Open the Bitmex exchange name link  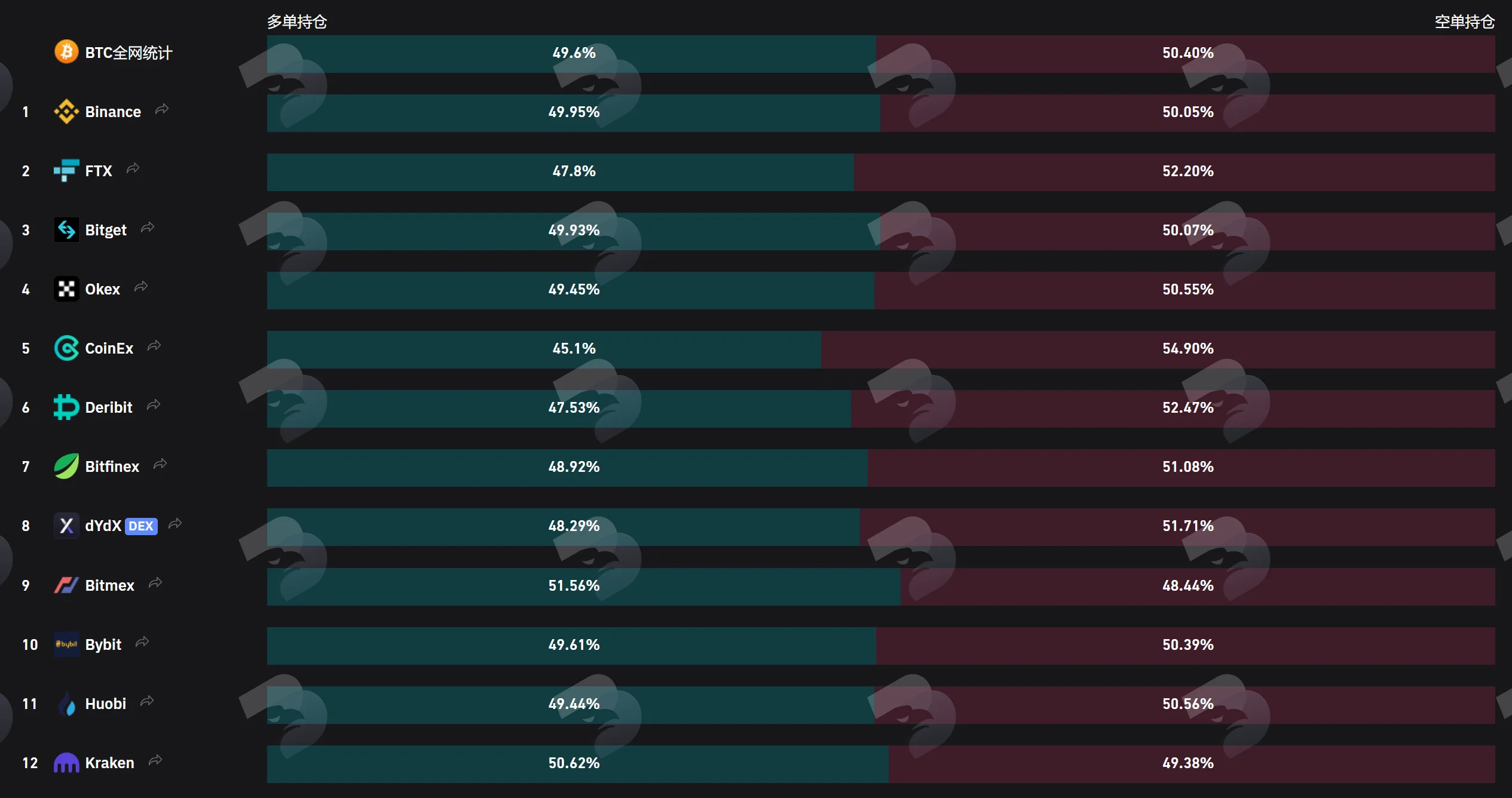pos(110,585)
